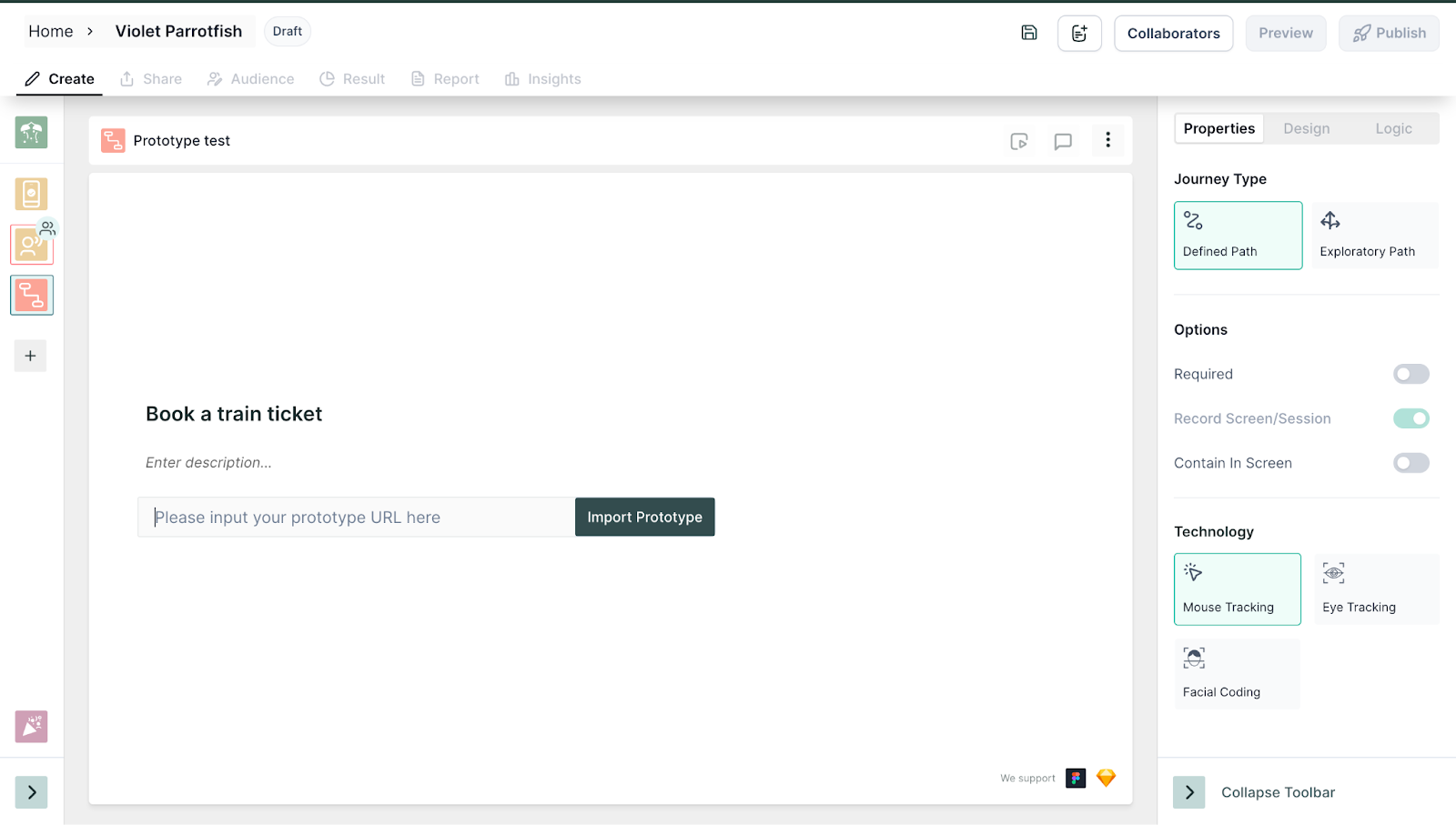Viewport: 1456px width, 825px height.
Task: Open the comments icon on block header
Action: [1063, 141]
